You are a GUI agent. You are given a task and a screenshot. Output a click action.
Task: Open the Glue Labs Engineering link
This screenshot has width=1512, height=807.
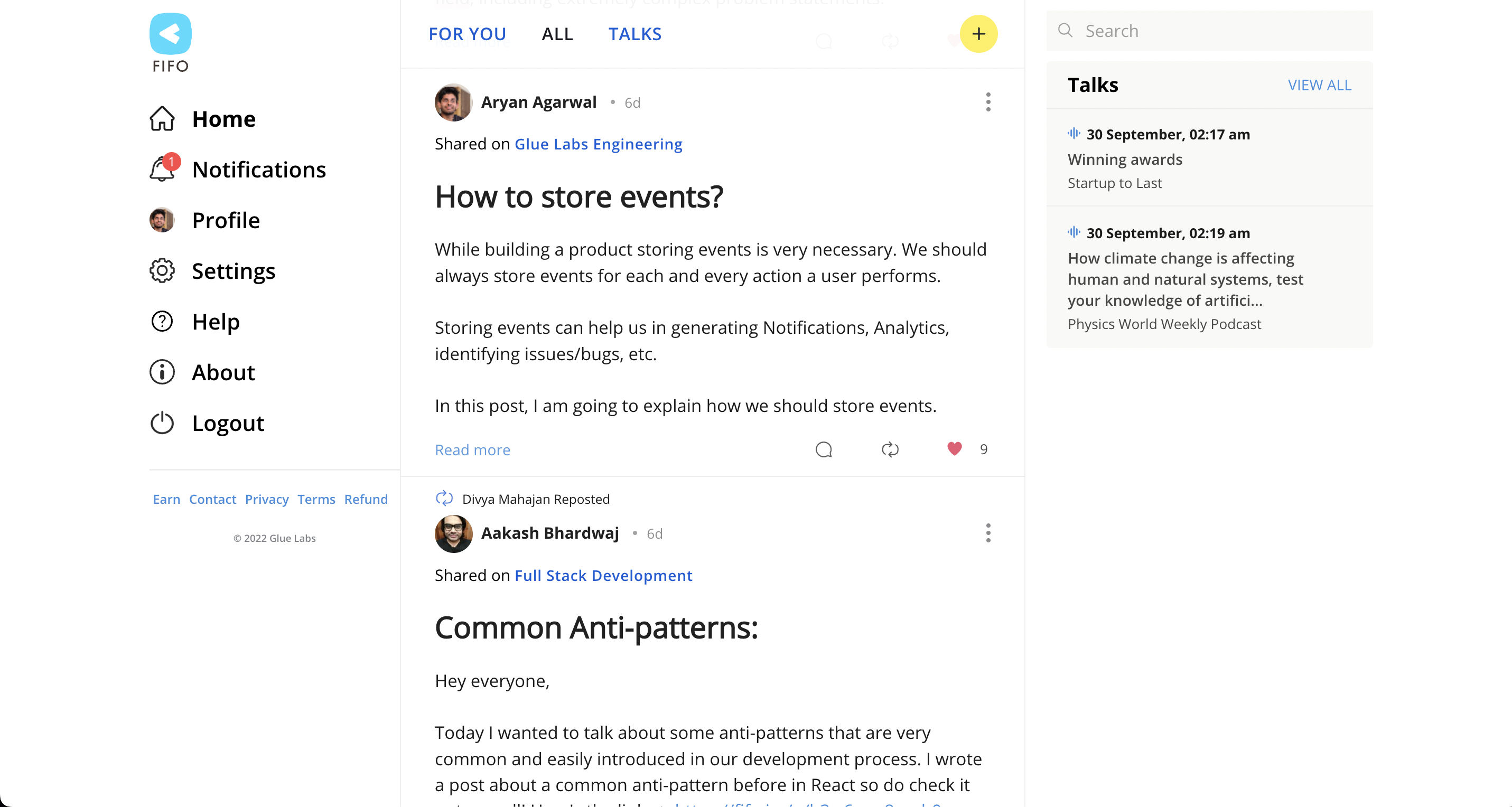point(598,144)
